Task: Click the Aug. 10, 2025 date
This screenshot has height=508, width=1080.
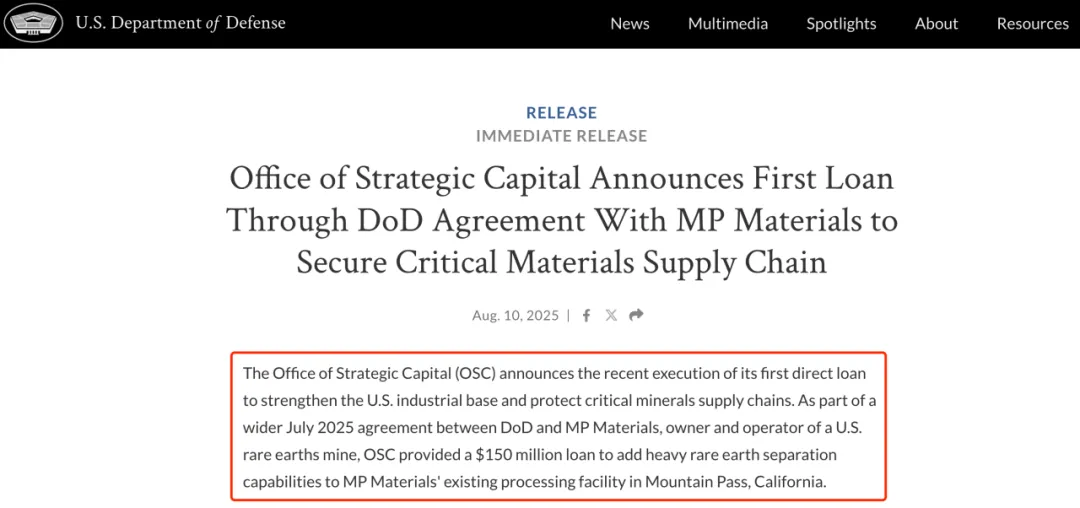Action: tap(515, 315)
